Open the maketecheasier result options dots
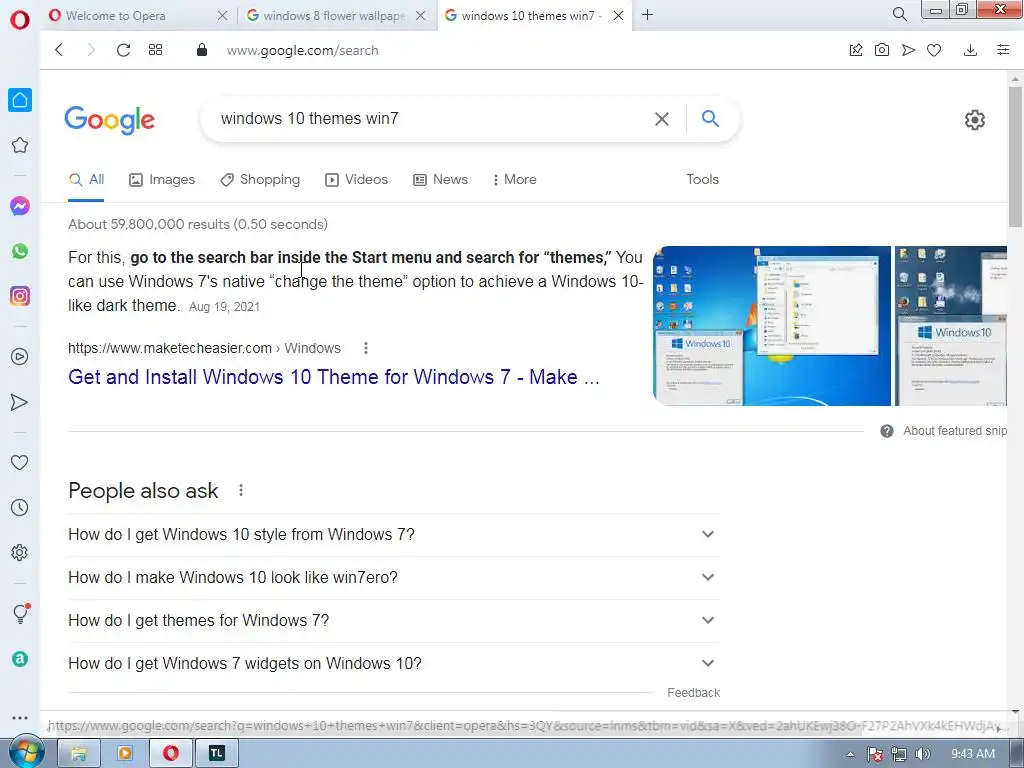The width and height of the screenshot is (1024, 768). [x=366, y=348]
